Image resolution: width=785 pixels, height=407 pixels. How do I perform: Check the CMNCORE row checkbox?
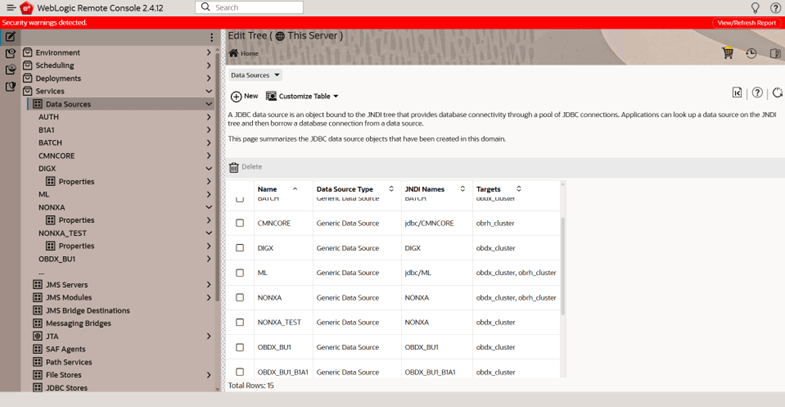coord(240,223)
